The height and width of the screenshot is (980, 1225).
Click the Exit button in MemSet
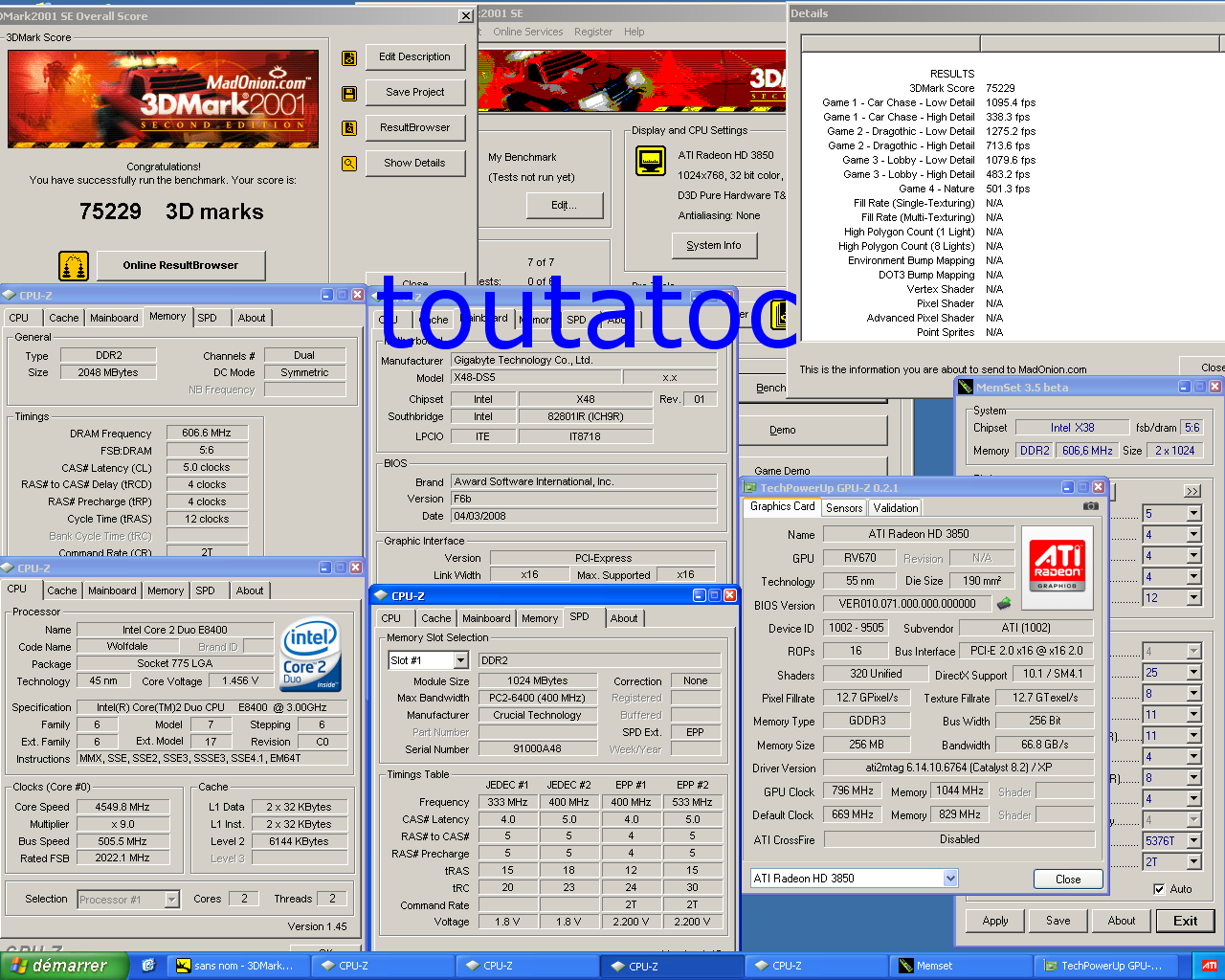tap(1186, 921)
